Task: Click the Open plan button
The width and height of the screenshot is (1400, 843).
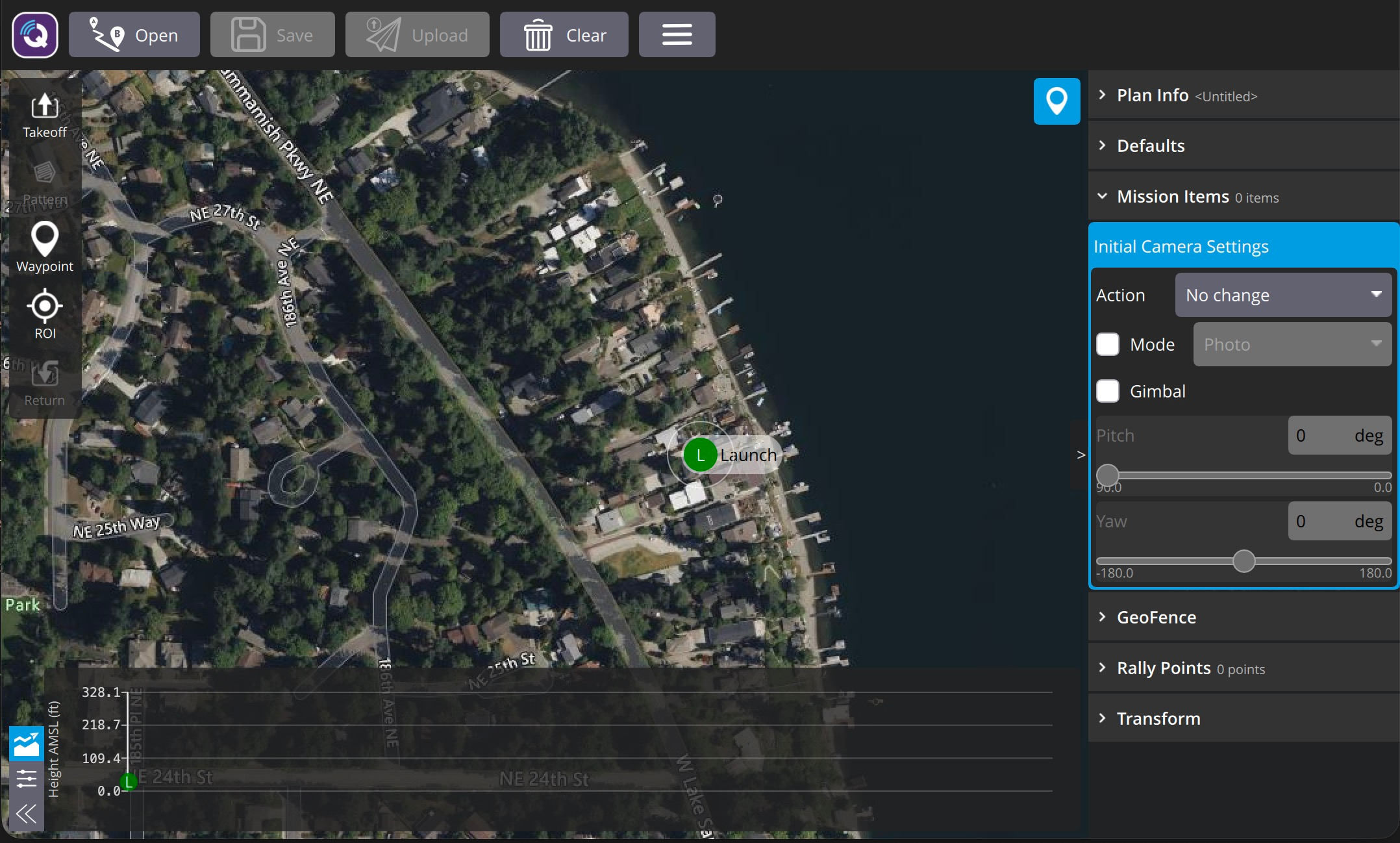Action: (134, 35)
